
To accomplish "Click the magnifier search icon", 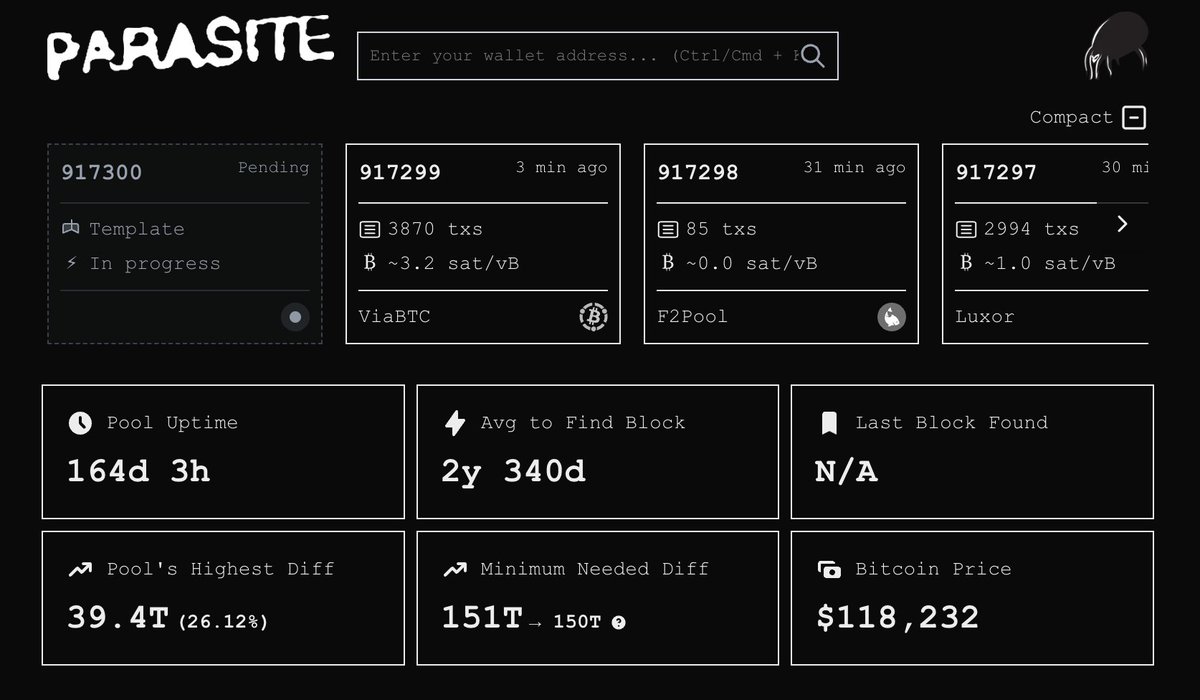I will 813,56.
